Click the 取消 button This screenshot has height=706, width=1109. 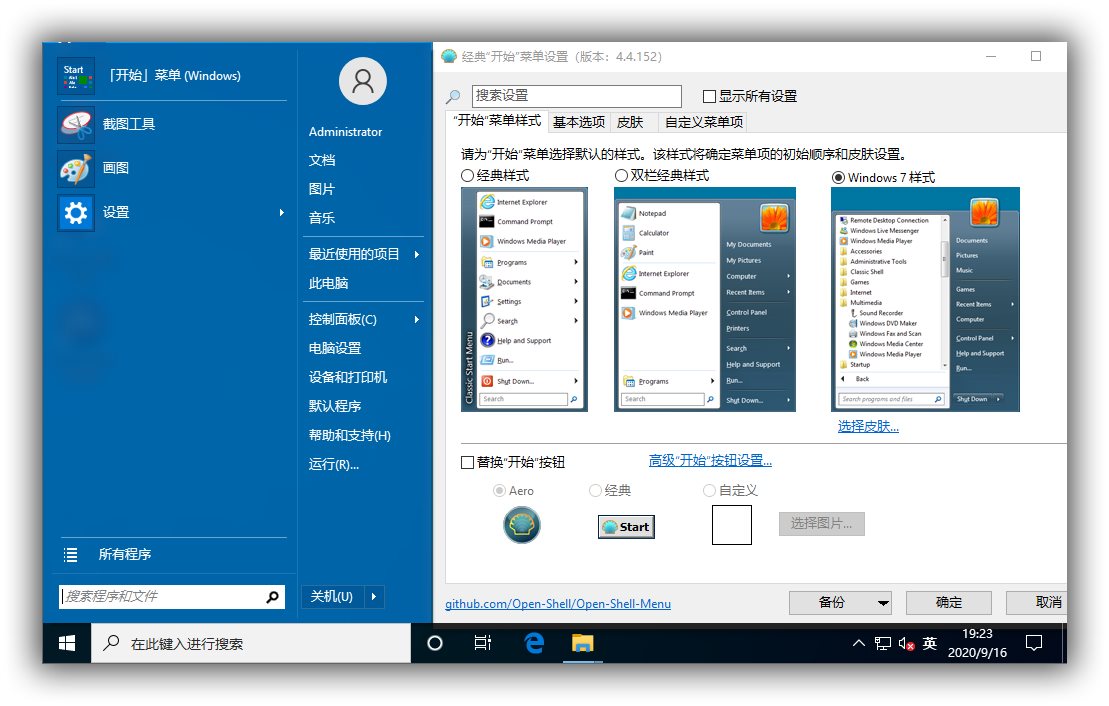pyautogui.click(x=1037, y=603)
